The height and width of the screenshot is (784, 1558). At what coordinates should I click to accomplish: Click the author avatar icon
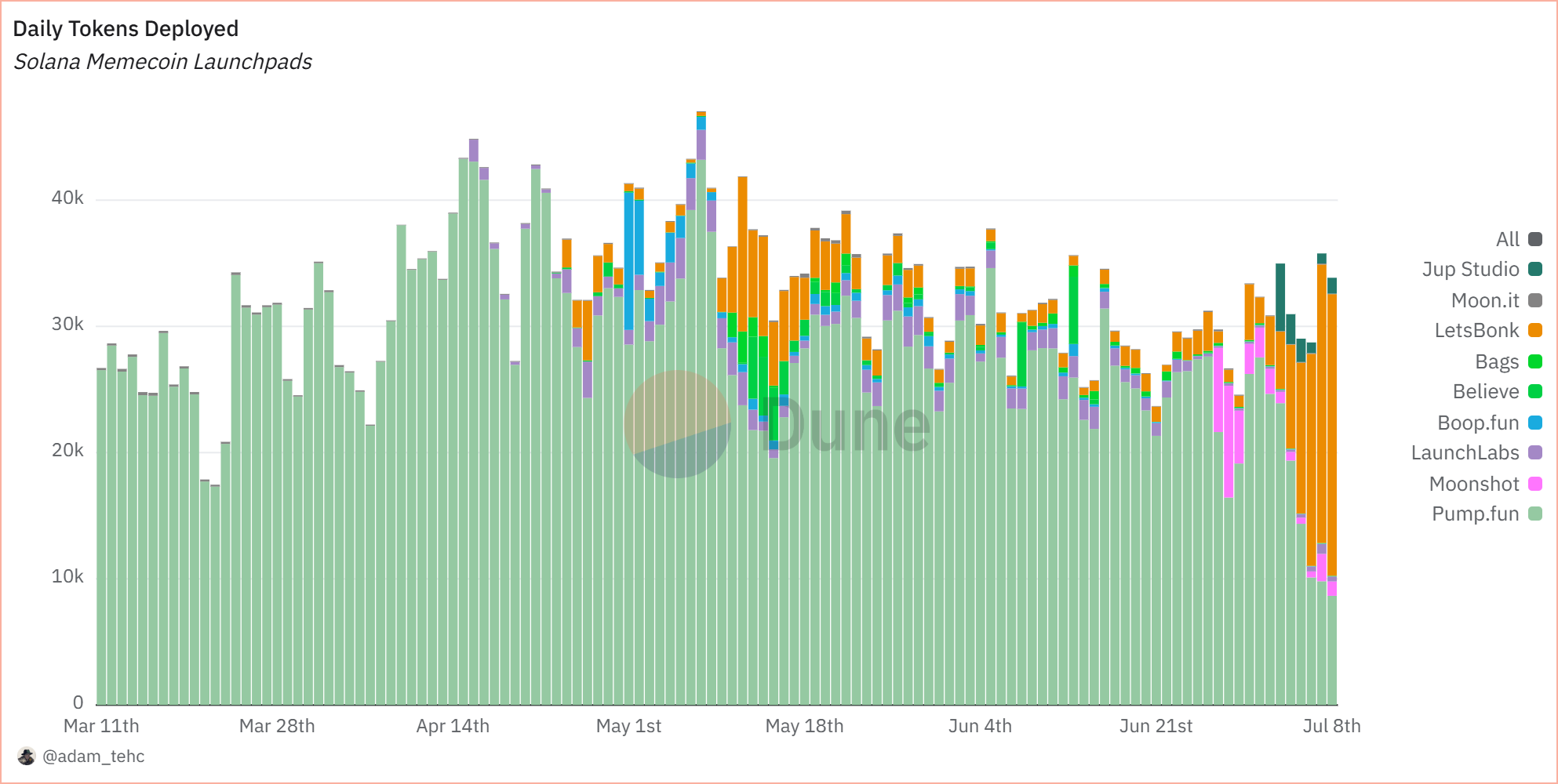click(27, 757)
